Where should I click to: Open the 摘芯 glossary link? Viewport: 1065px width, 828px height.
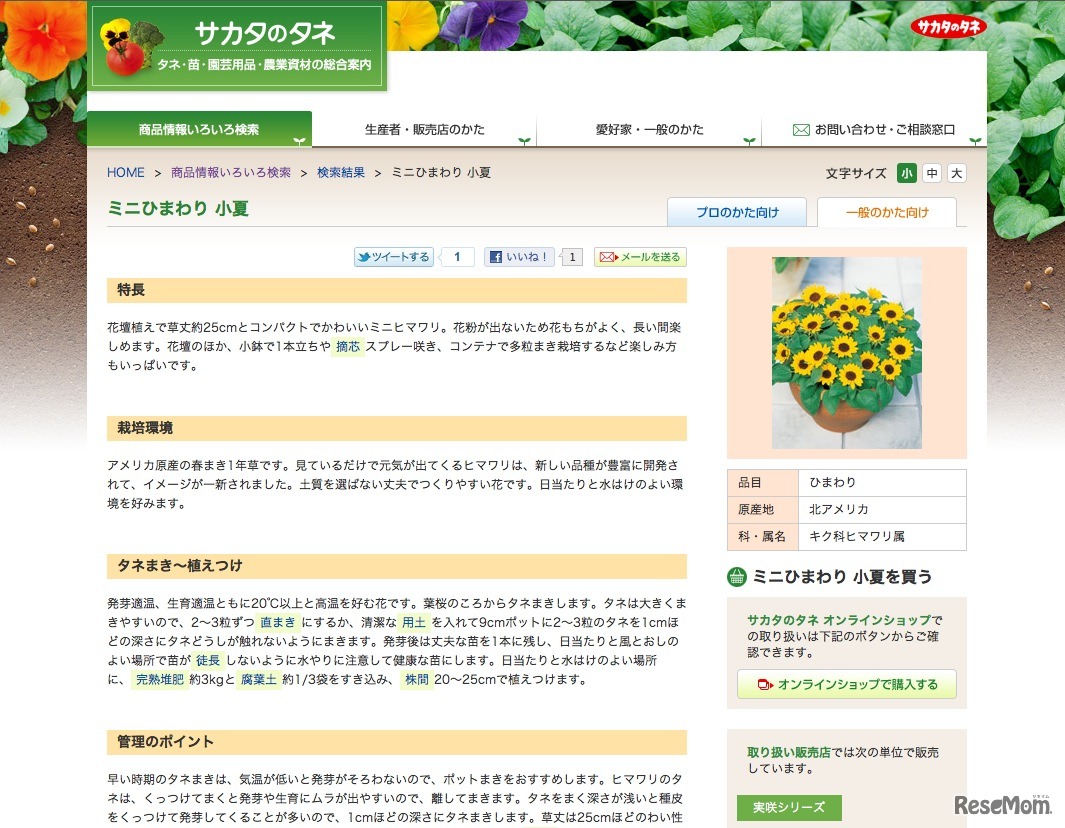348,346
